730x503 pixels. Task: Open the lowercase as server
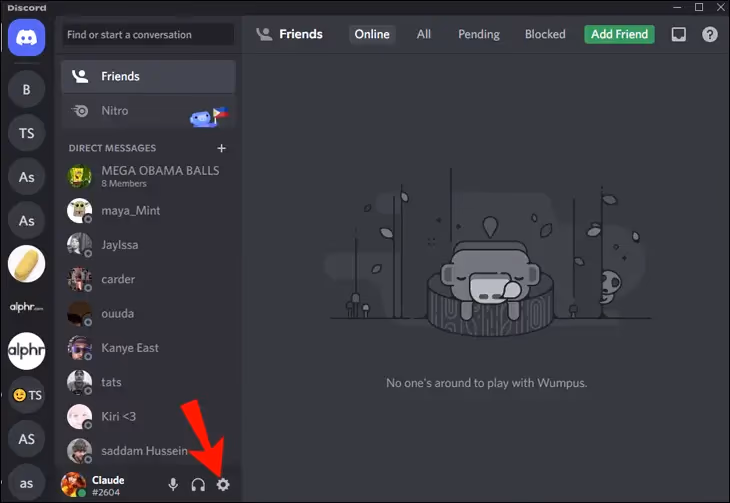pos(27,483)
